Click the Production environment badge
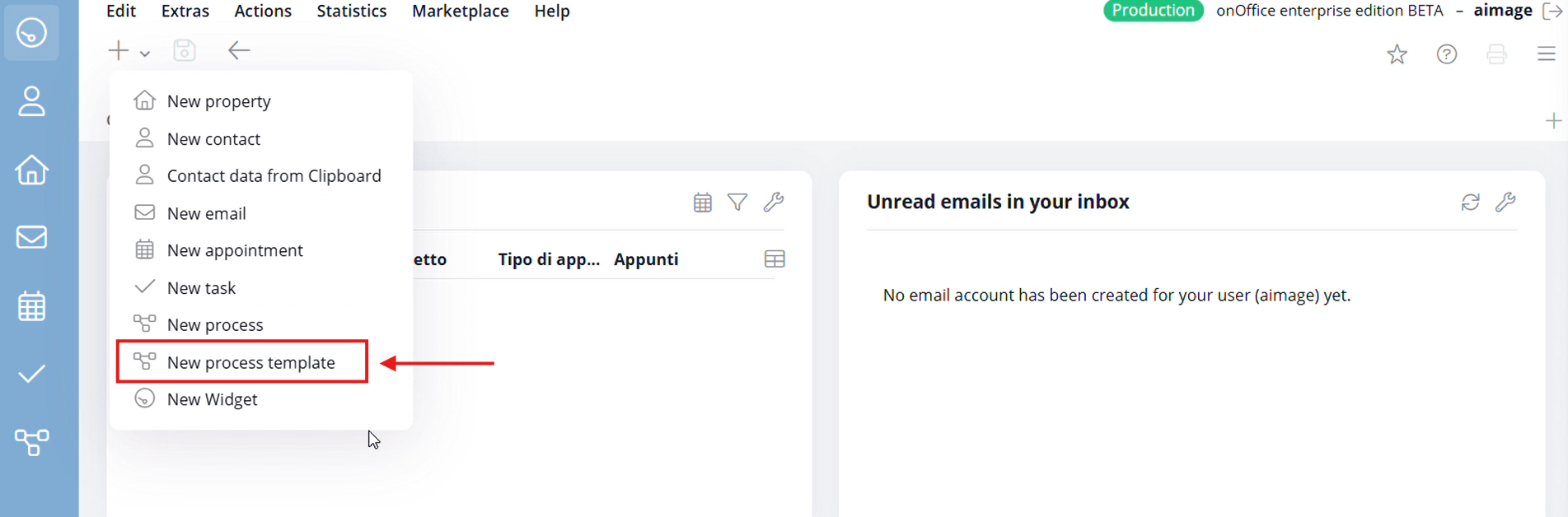Viewport: 1568px width, 517px height. tap(1153, 11)
